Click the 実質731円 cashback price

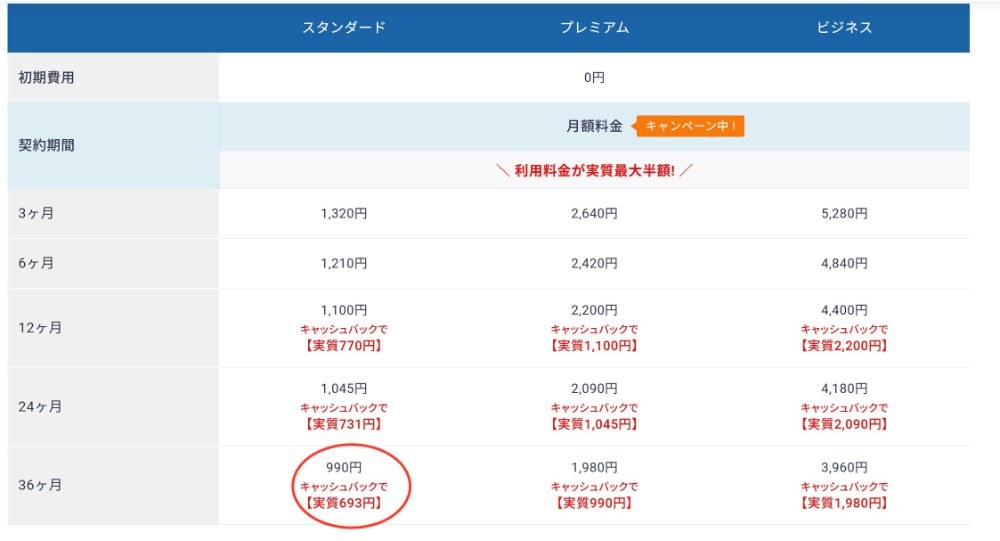(x=344, y=424)
